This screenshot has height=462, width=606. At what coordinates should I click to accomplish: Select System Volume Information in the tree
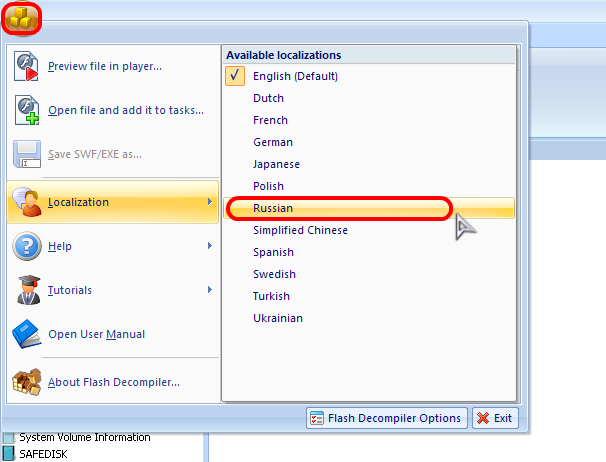click(x=85, y=437)
